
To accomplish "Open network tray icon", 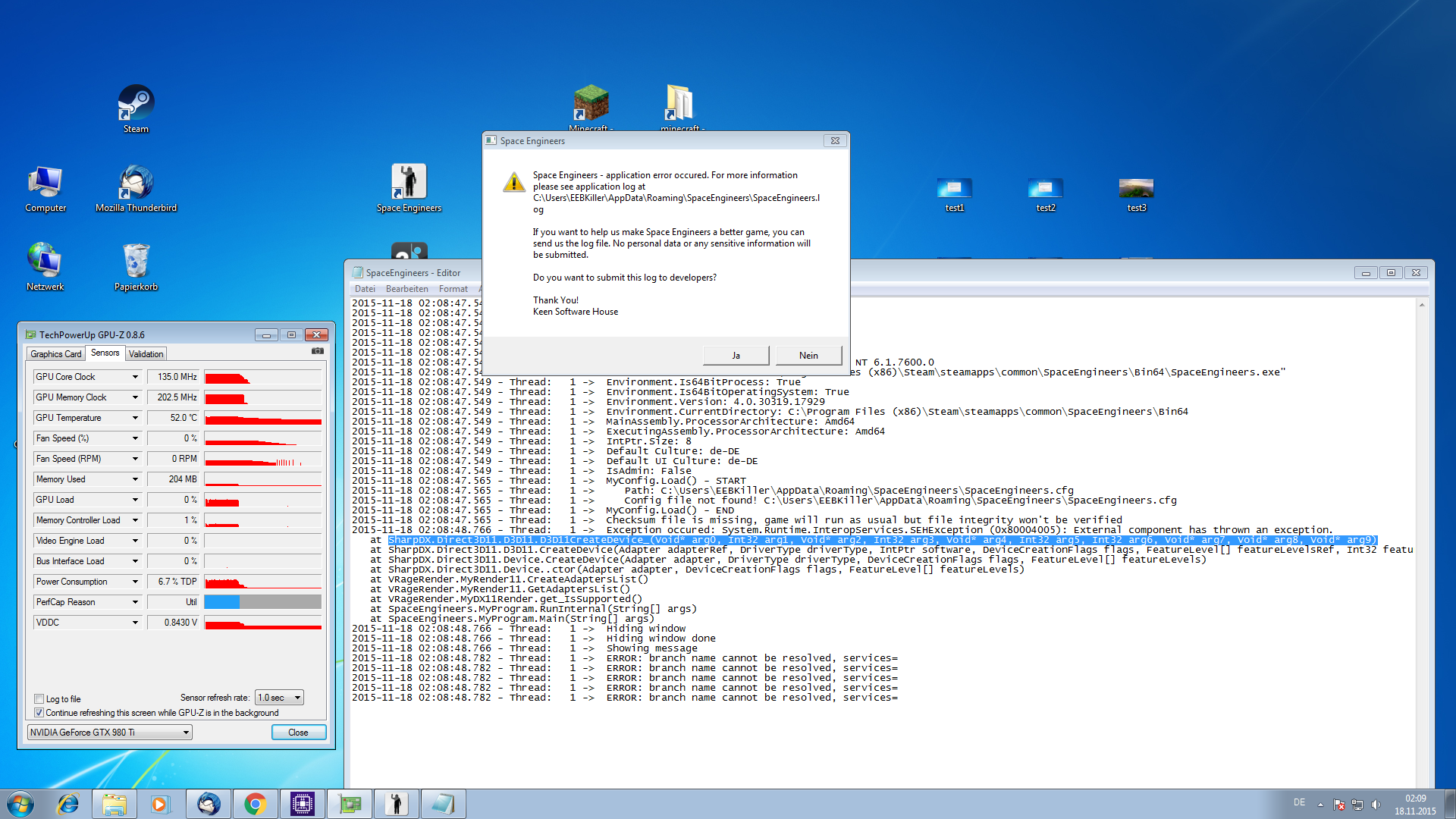I will click(x=1357, y=805).
